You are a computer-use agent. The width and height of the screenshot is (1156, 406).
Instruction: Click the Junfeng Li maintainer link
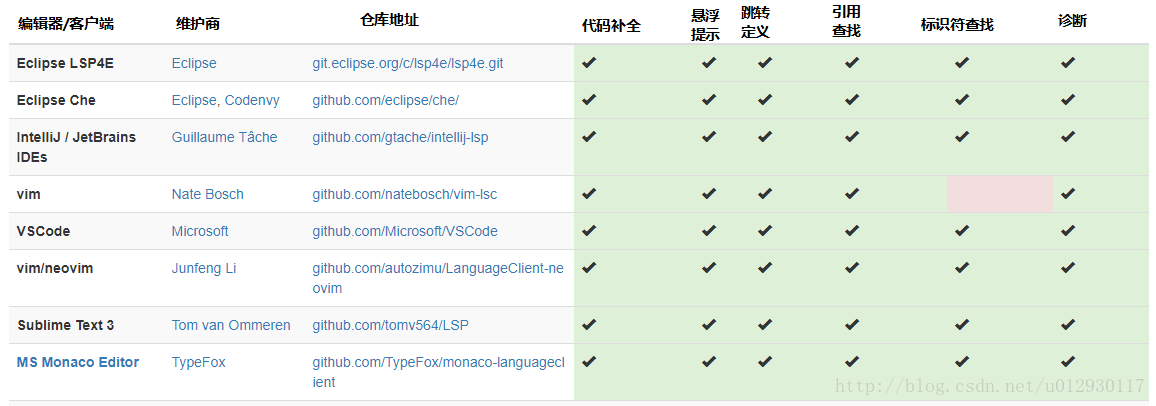203,268
